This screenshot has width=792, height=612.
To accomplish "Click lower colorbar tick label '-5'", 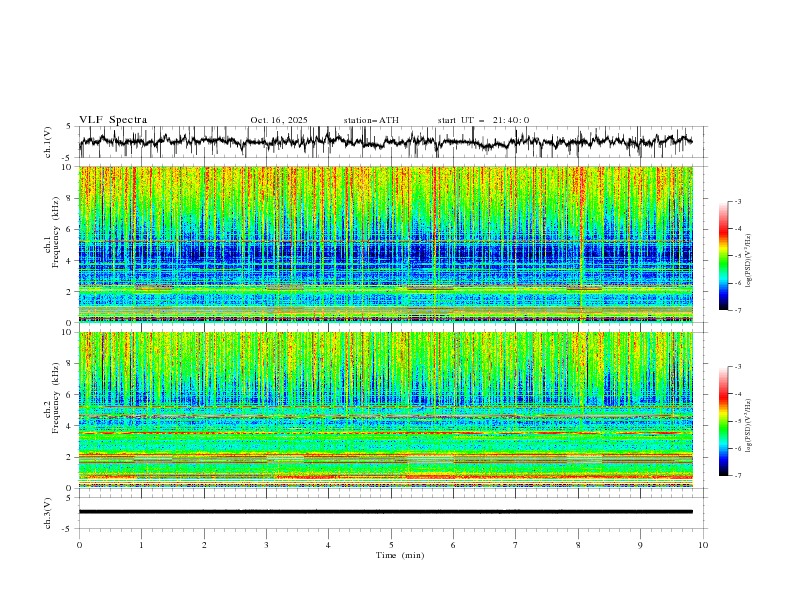I will click(x=738, y=421).
